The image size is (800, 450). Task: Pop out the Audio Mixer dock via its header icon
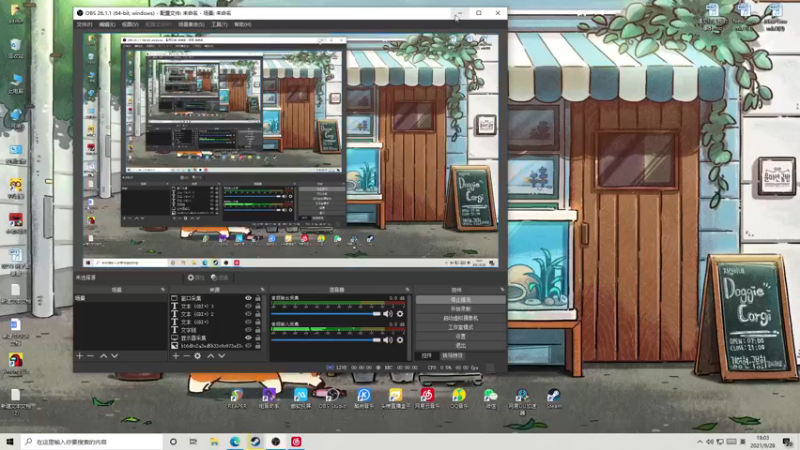[x=407, y=290]
